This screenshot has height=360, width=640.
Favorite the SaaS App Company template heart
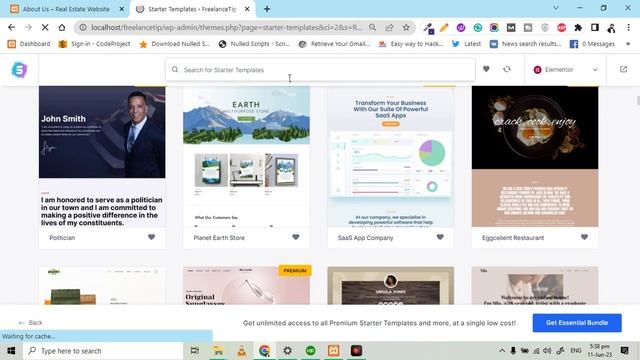click(440, 237)
